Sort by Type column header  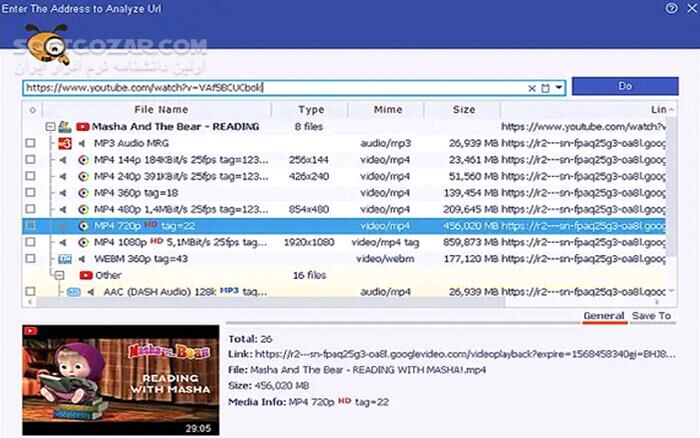pos(311,110)
